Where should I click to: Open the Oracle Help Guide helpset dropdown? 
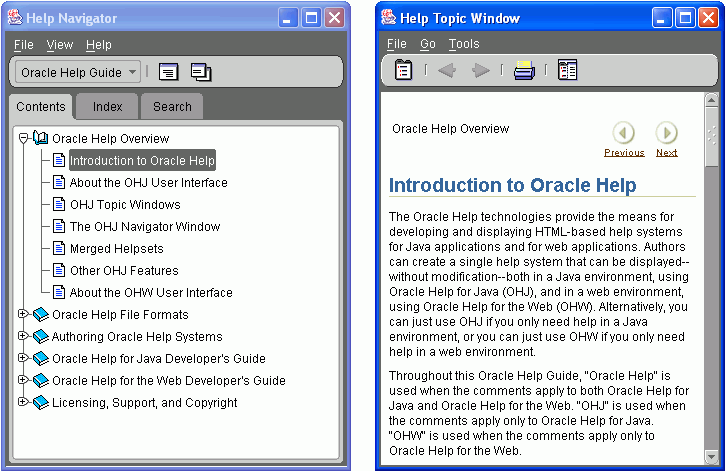pyautogui.click(x=78, y=72)
